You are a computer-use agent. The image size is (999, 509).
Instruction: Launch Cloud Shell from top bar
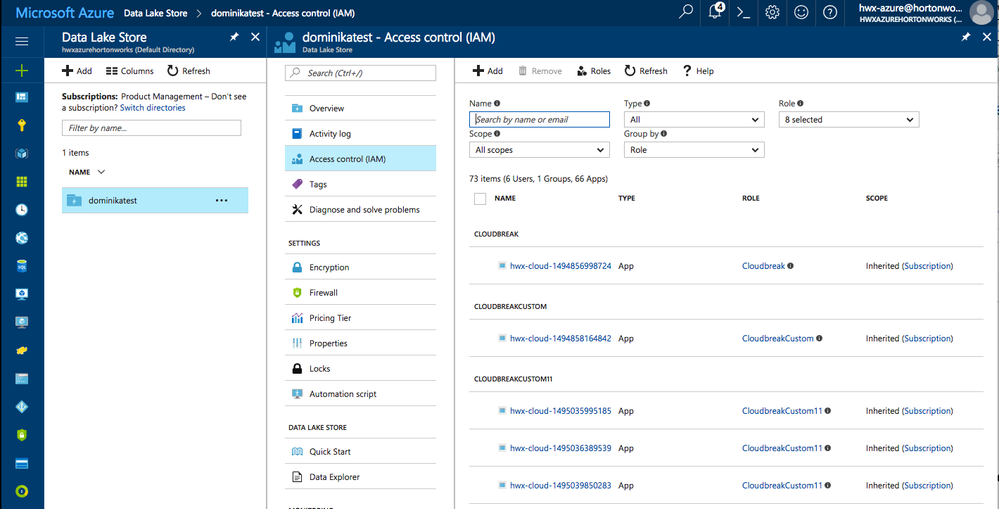743,12
